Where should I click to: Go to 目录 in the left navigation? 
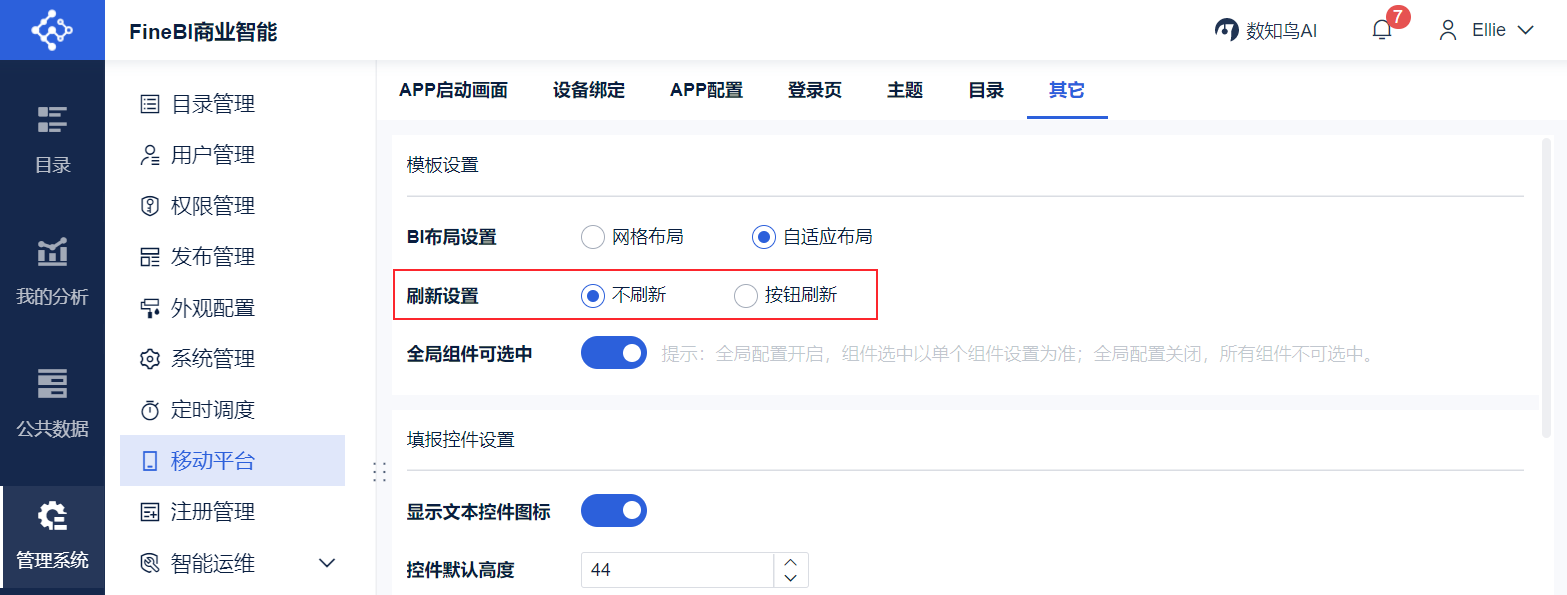(x=52, y=140)
